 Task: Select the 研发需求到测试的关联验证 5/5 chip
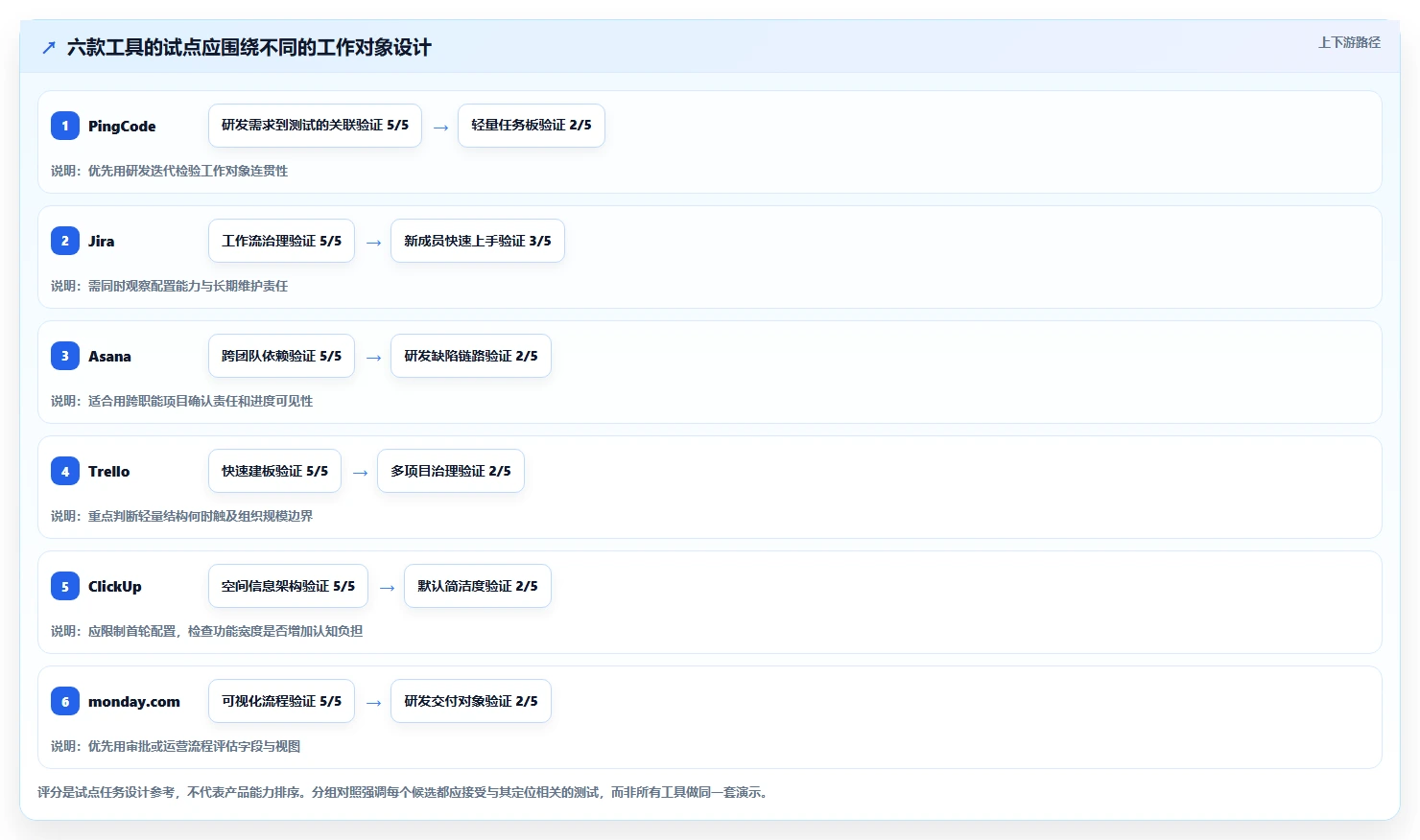click(x=315, y=126)
